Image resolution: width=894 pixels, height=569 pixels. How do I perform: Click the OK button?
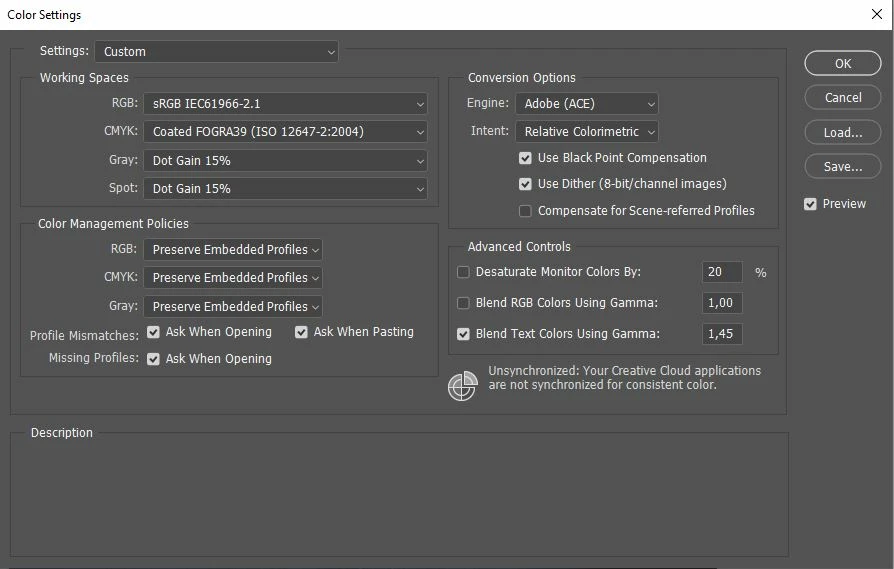click(x=843, y=63)
